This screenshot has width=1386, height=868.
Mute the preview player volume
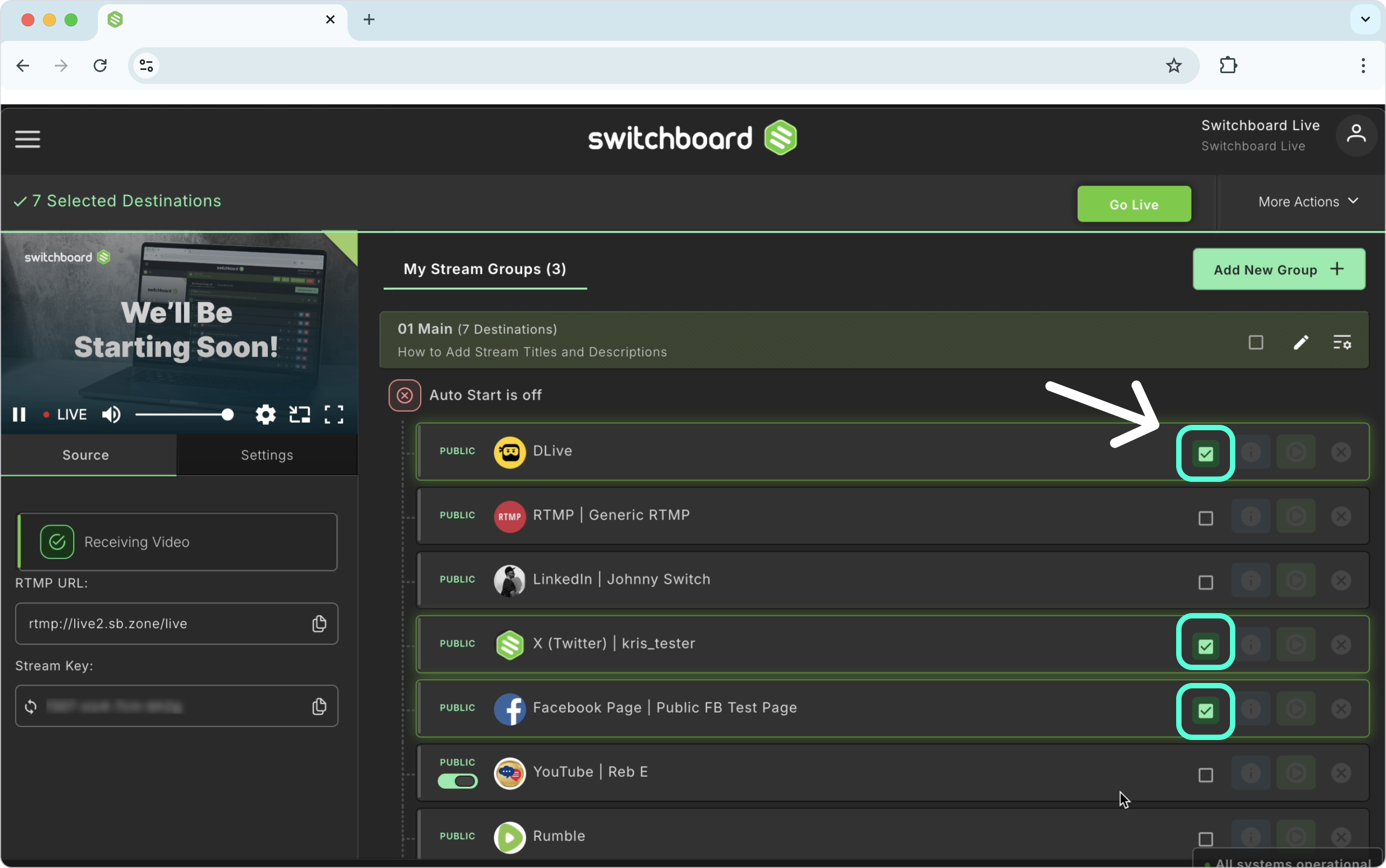pyautogui.click(x=111, y=415)
